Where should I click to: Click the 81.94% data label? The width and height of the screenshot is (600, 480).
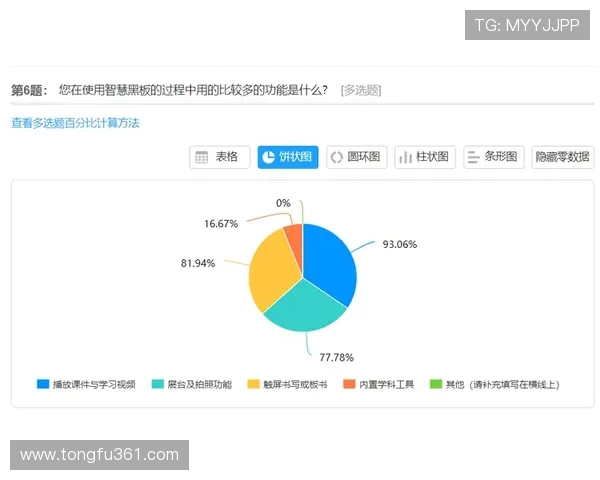point(198,263)
